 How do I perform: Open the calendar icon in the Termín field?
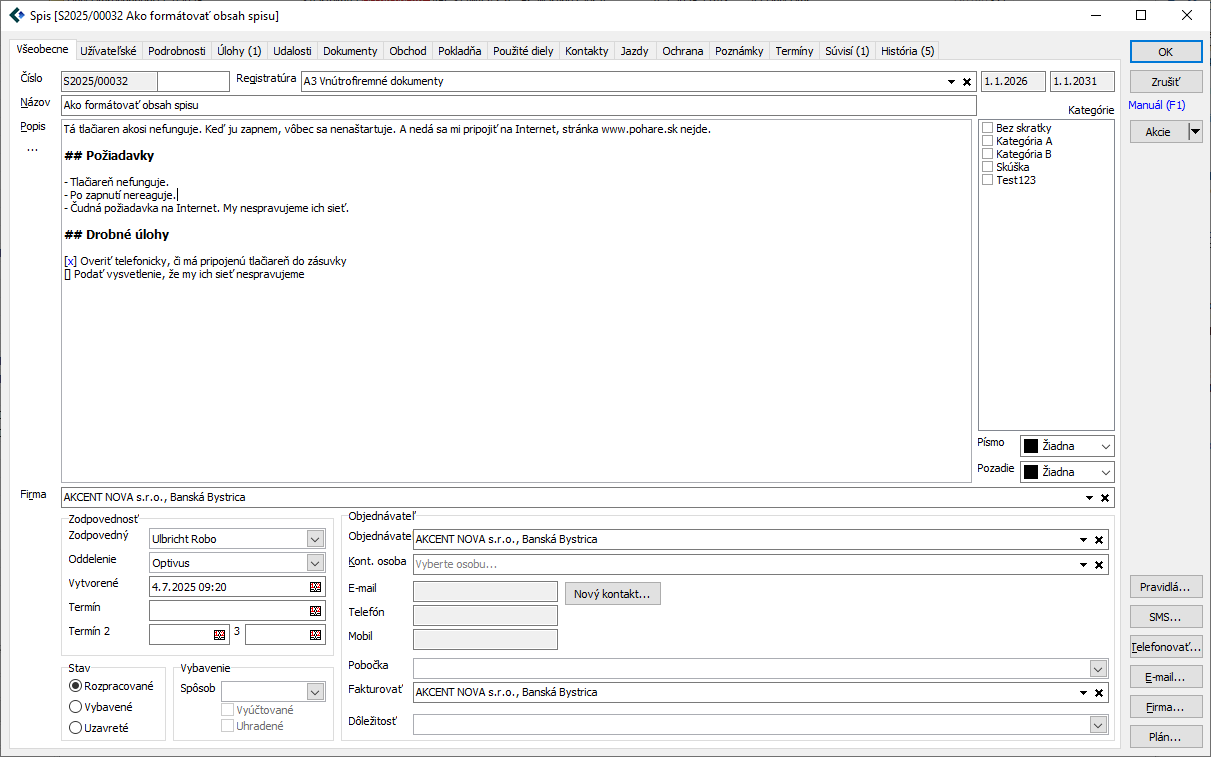point(316,610)
